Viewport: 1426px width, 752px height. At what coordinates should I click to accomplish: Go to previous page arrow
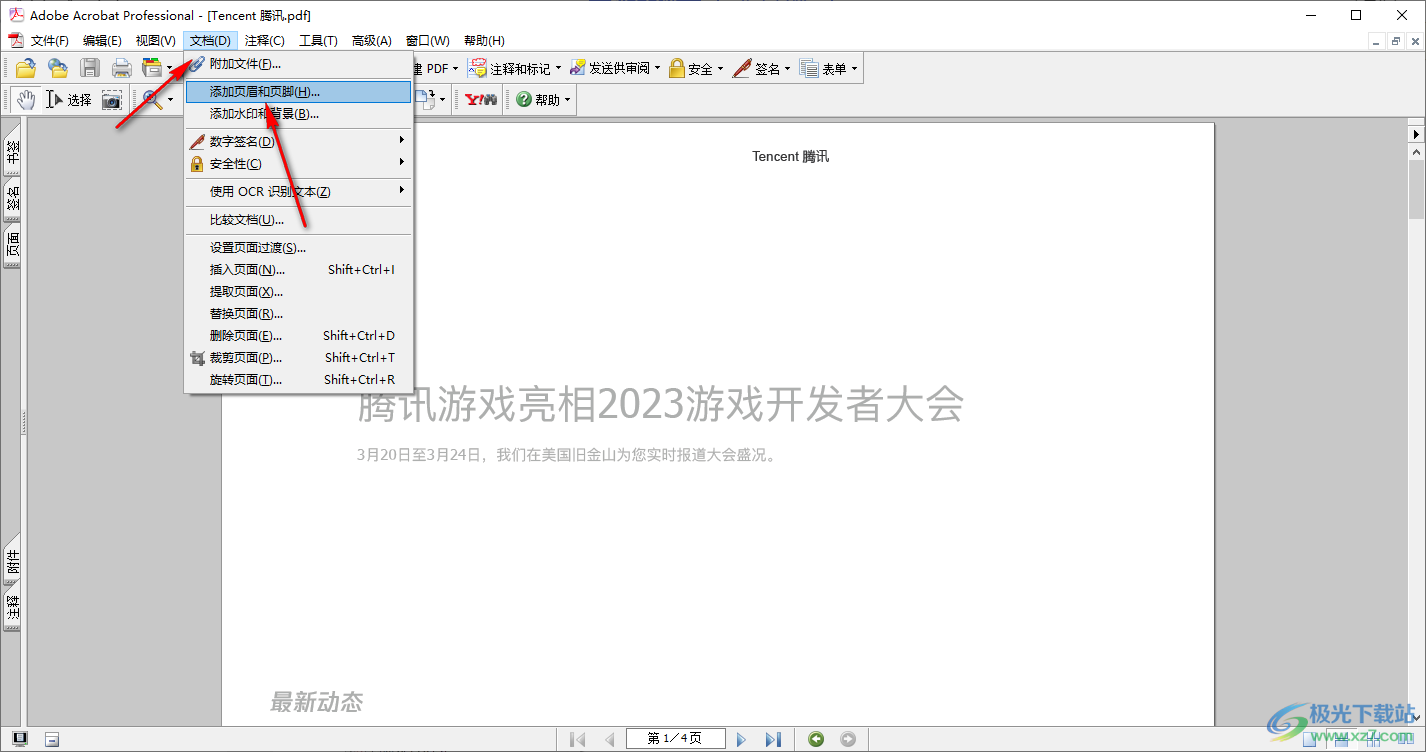610,739
